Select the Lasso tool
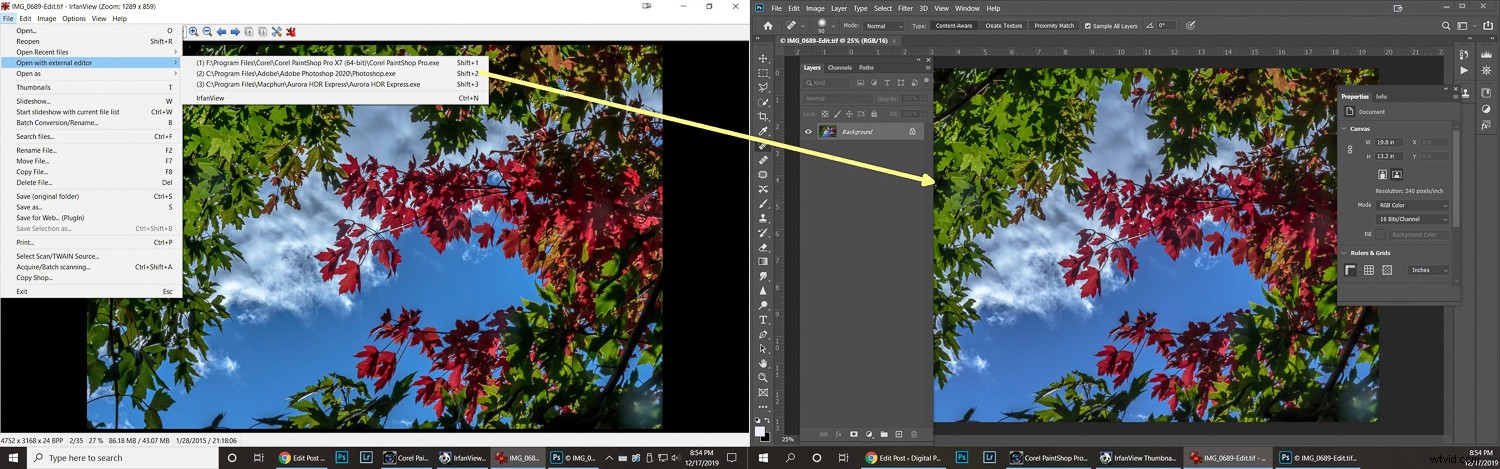The width and height of the screenshot is (1500, 469). point(763,88)
